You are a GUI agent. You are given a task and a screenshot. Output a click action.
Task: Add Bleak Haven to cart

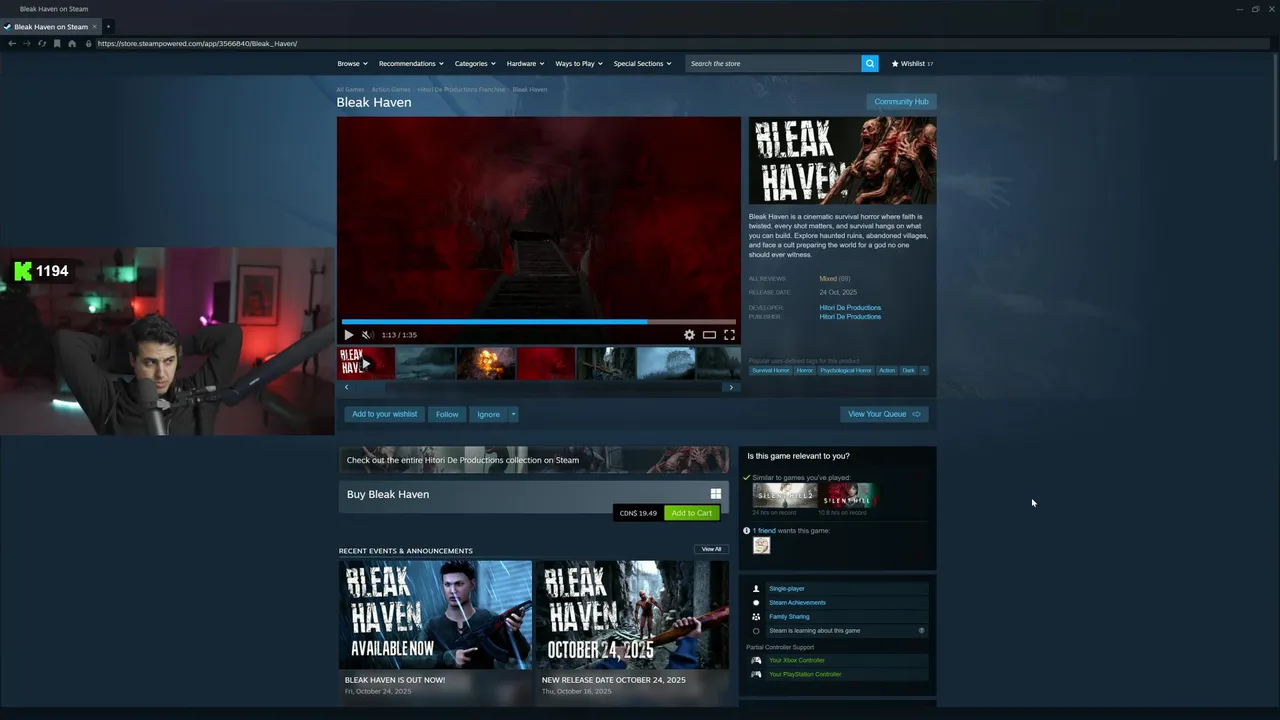(x=692, y=513)
